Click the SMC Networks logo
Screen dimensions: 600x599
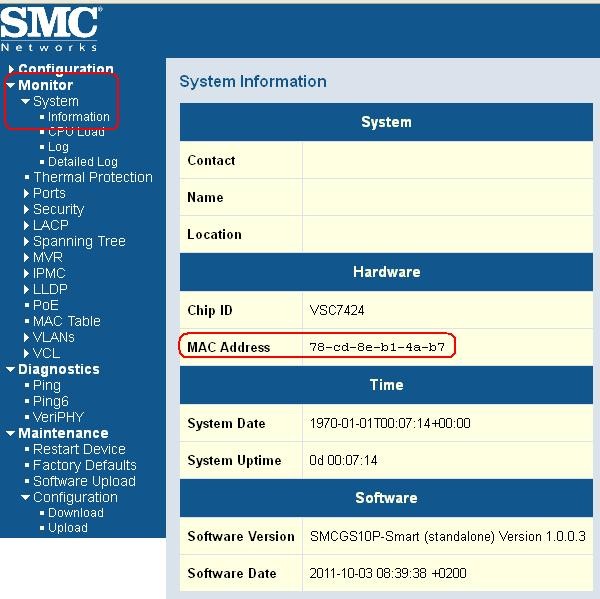coord(51,29)
